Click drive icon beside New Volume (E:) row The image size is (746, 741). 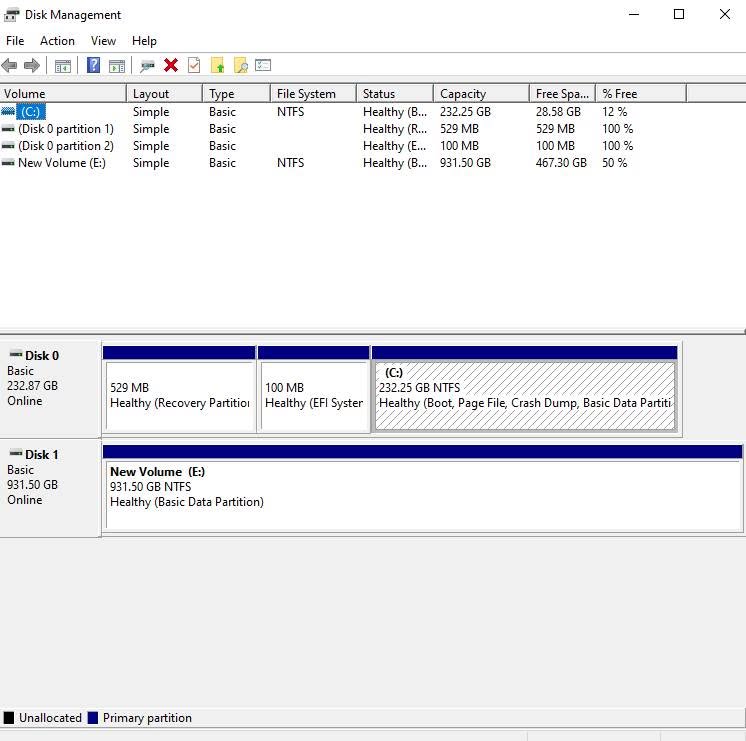[x=8, y=163]
